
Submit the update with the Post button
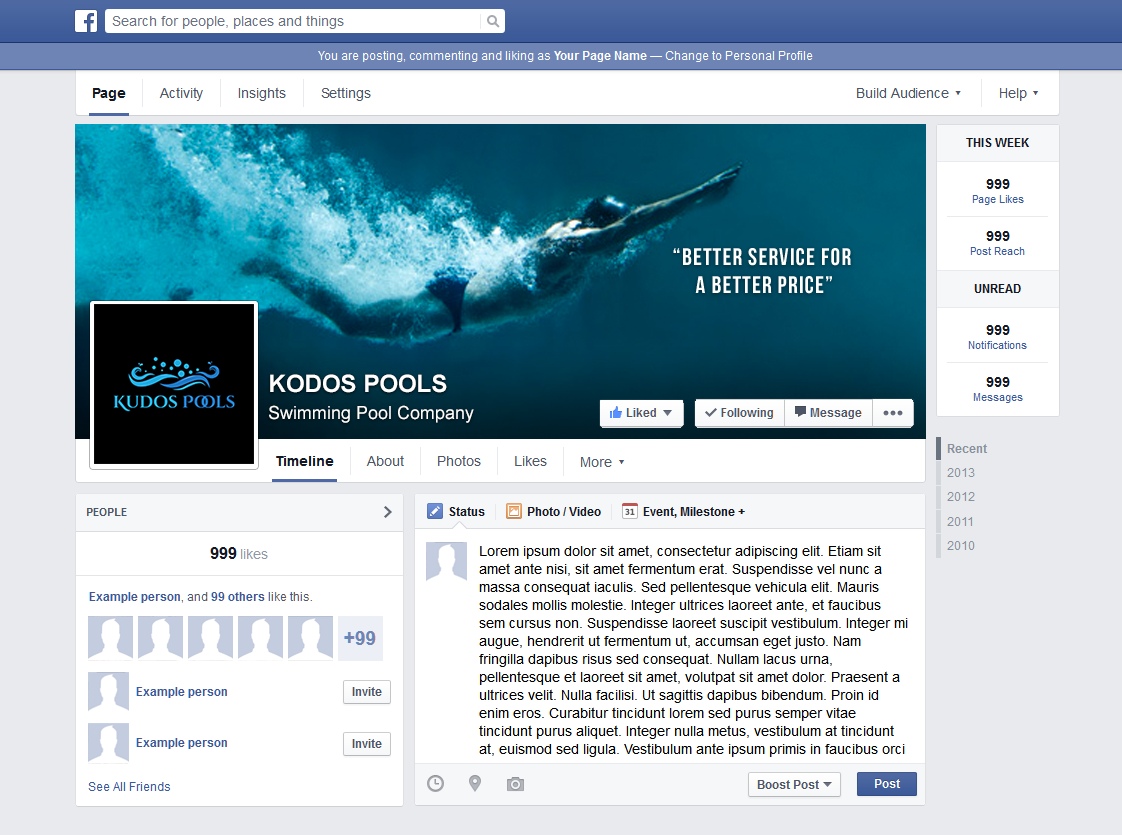click(x=886, y=784)
